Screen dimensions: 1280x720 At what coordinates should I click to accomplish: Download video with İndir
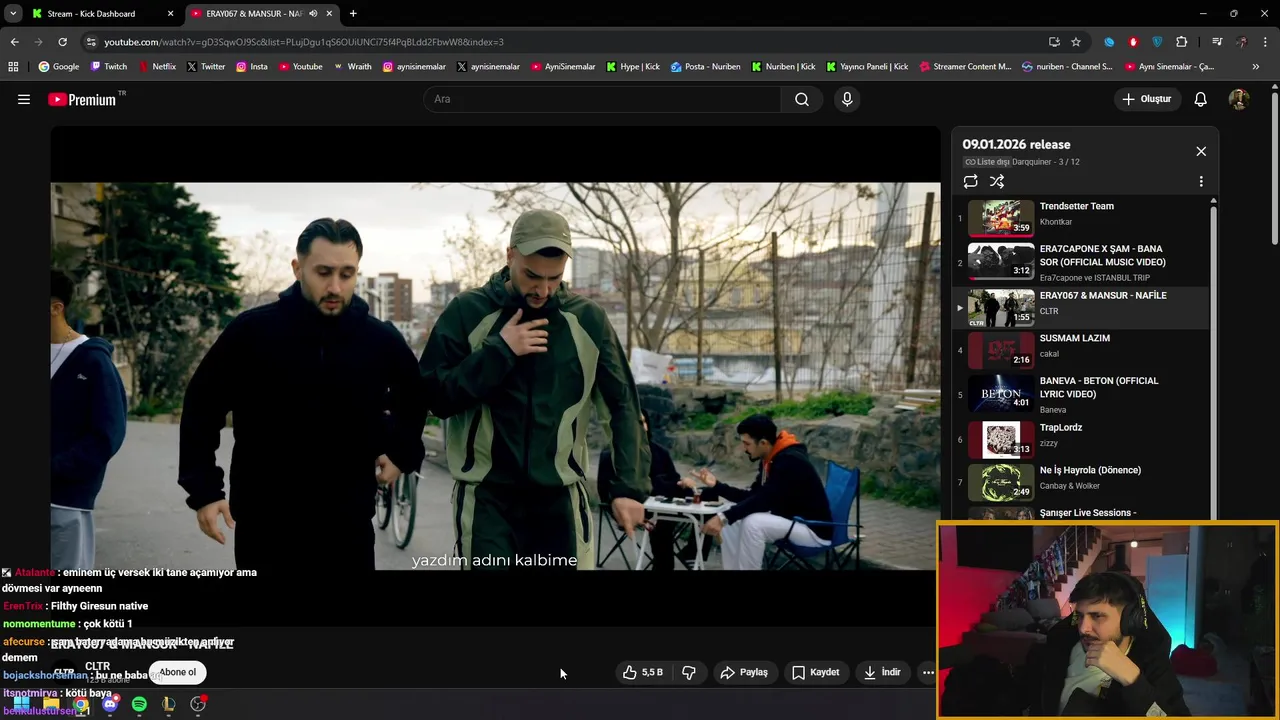tap(883, 672)
